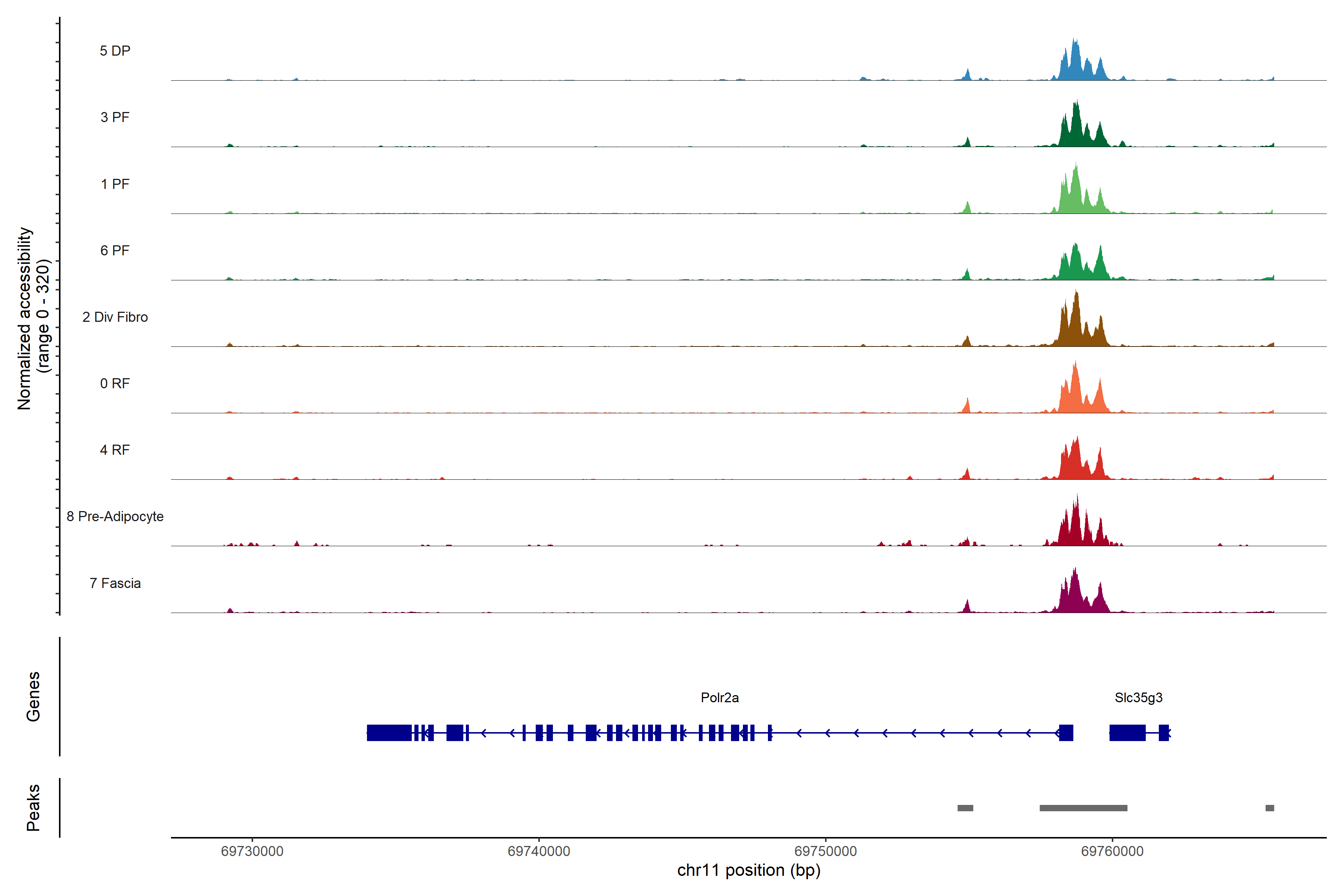The height and width of the screenshot is (896, 1344).
Task: Click the 1 PF track label
Action: click(x=115, y=184)
